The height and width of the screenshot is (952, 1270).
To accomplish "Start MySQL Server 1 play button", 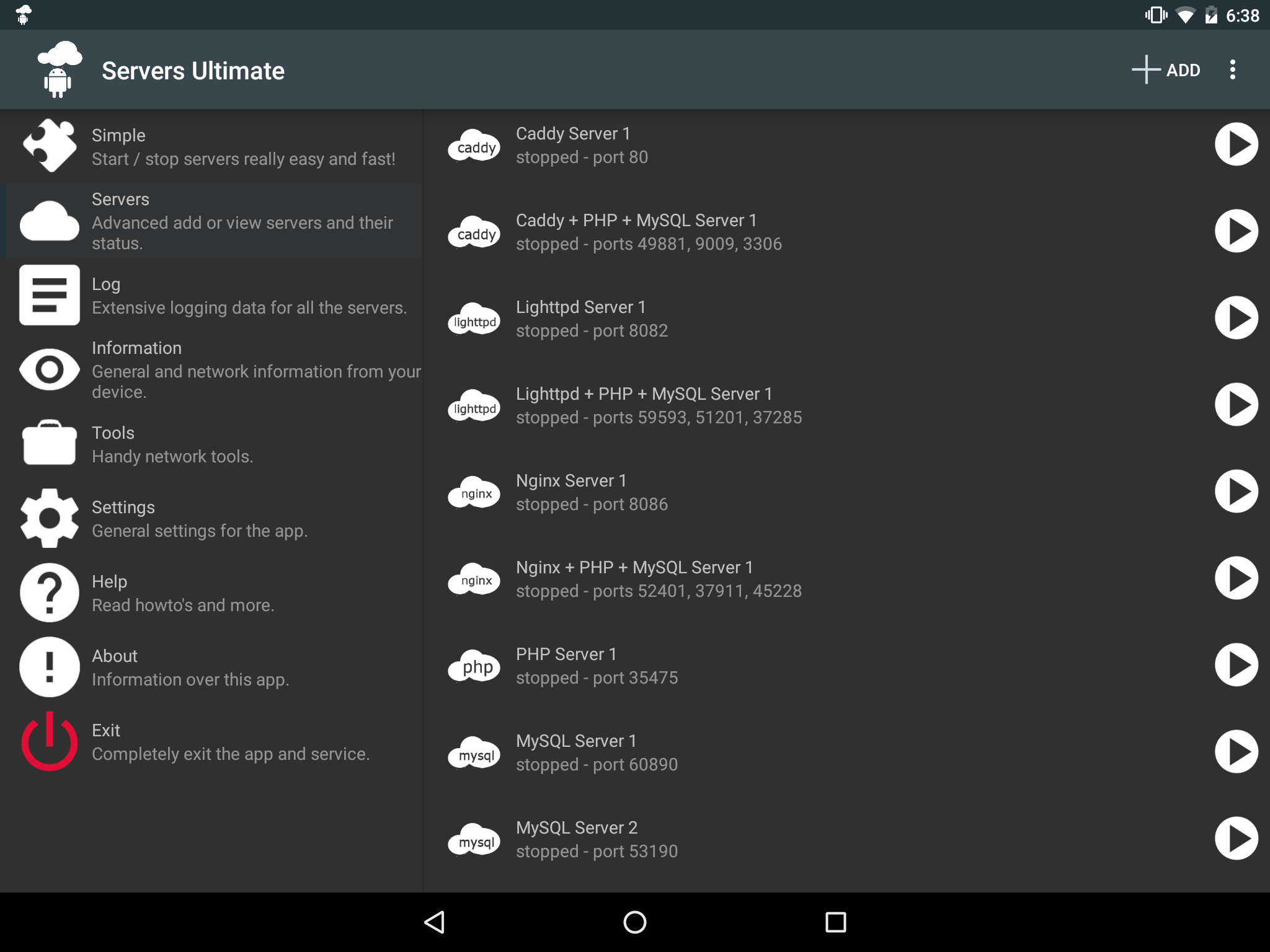I will tap(1236, 752).
